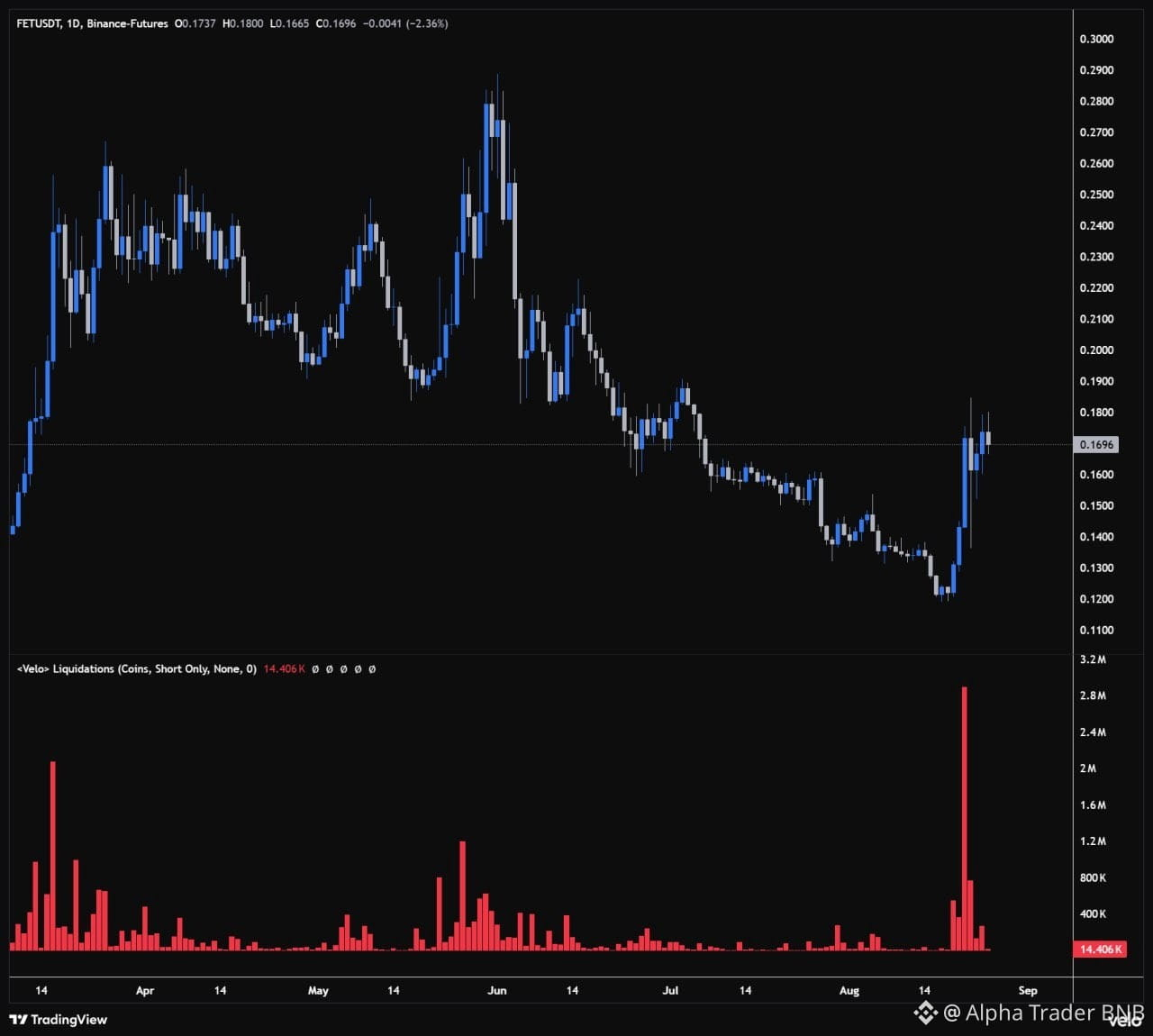Click the 2.8 M liquidations axis label

1093,695
